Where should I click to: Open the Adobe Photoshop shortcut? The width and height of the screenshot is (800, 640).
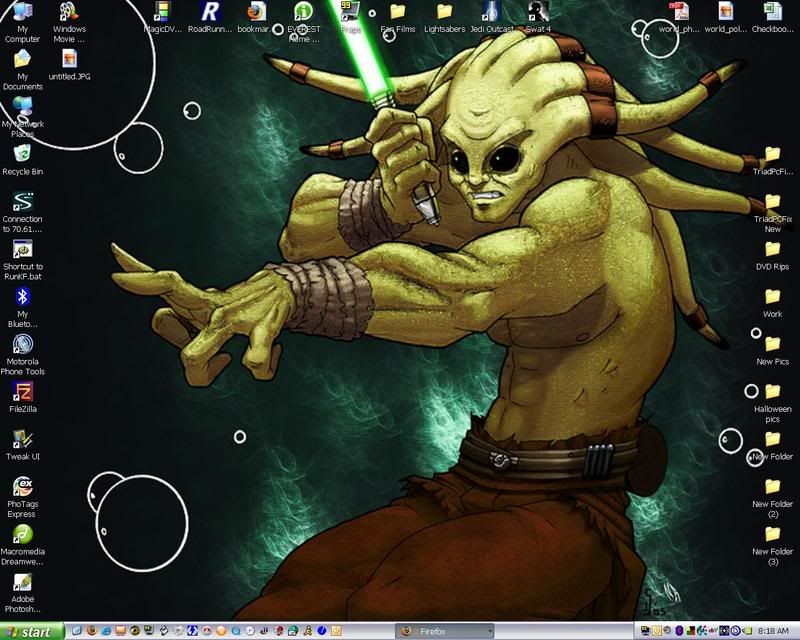pyautogui.click(x=22, y=583)
